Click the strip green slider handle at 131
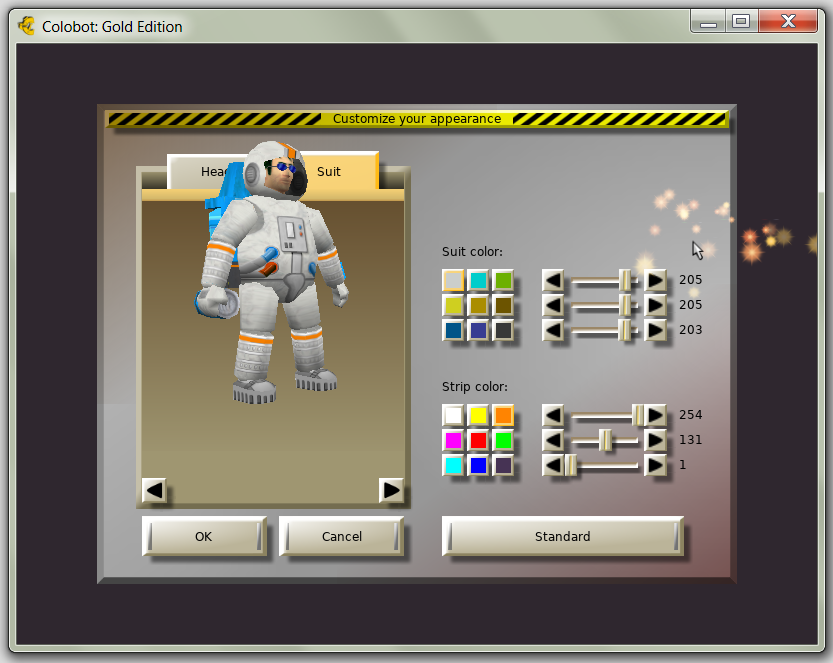 pyautogui.click(x=606, y=440)
